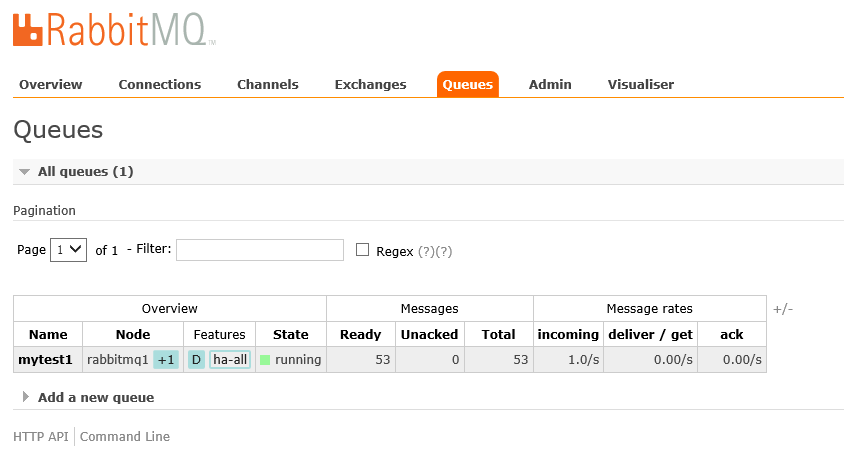Open the Exchanges tab
This screenshot has width=844, height=458.
pos(370,84)
